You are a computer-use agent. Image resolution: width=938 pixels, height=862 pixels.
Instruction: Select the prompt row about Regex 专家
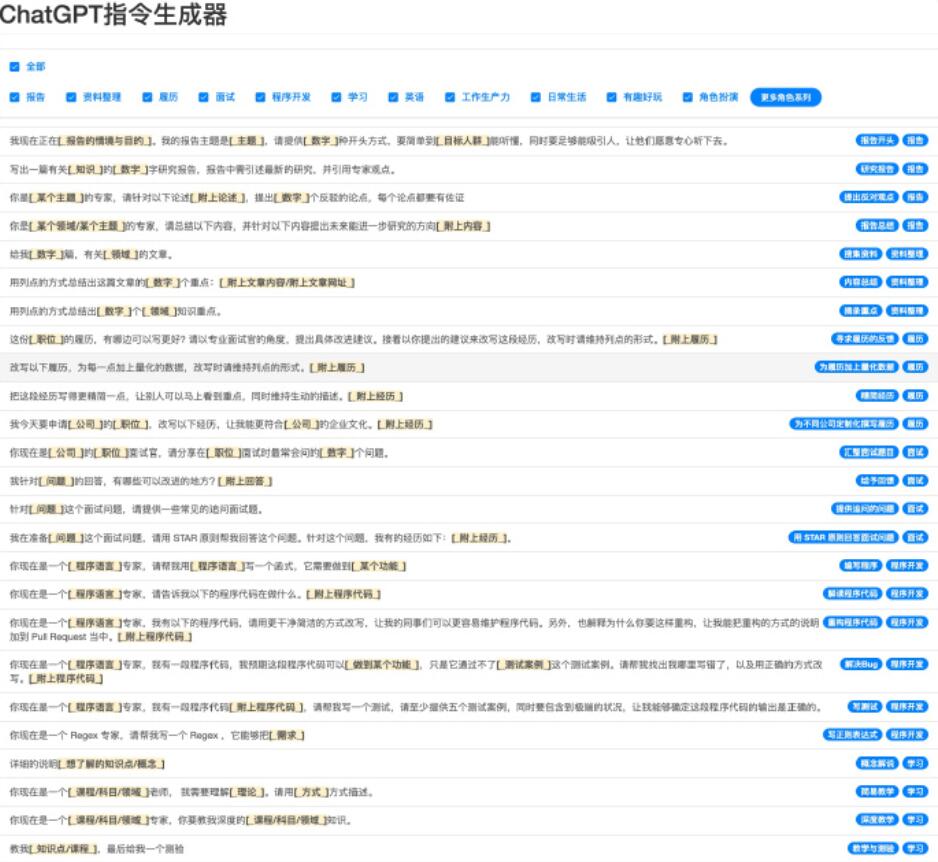pos(158,735)
